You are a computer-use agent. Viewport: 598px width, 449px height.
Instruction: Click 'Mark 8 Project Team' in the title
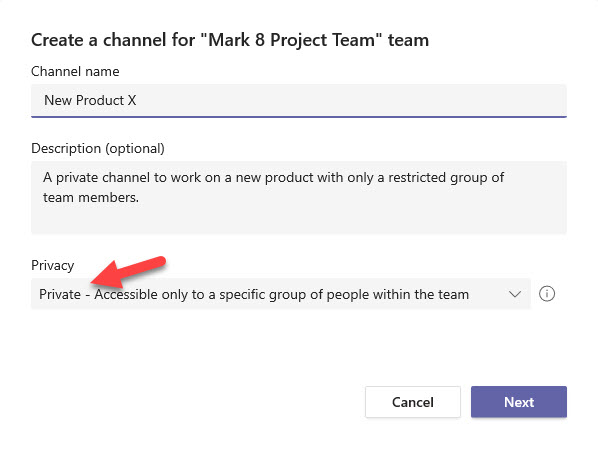pyautogui.click(x=292, y=40)
